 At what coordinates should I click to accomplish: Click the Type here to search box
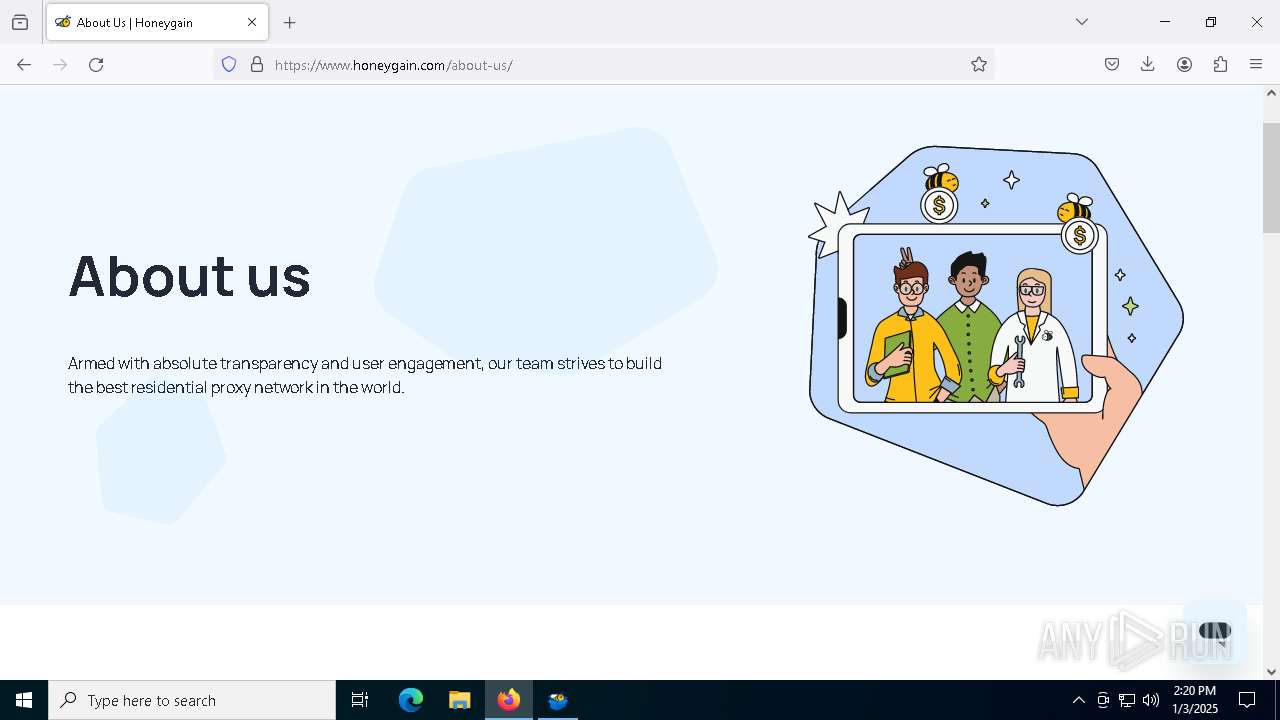[192, 700]
